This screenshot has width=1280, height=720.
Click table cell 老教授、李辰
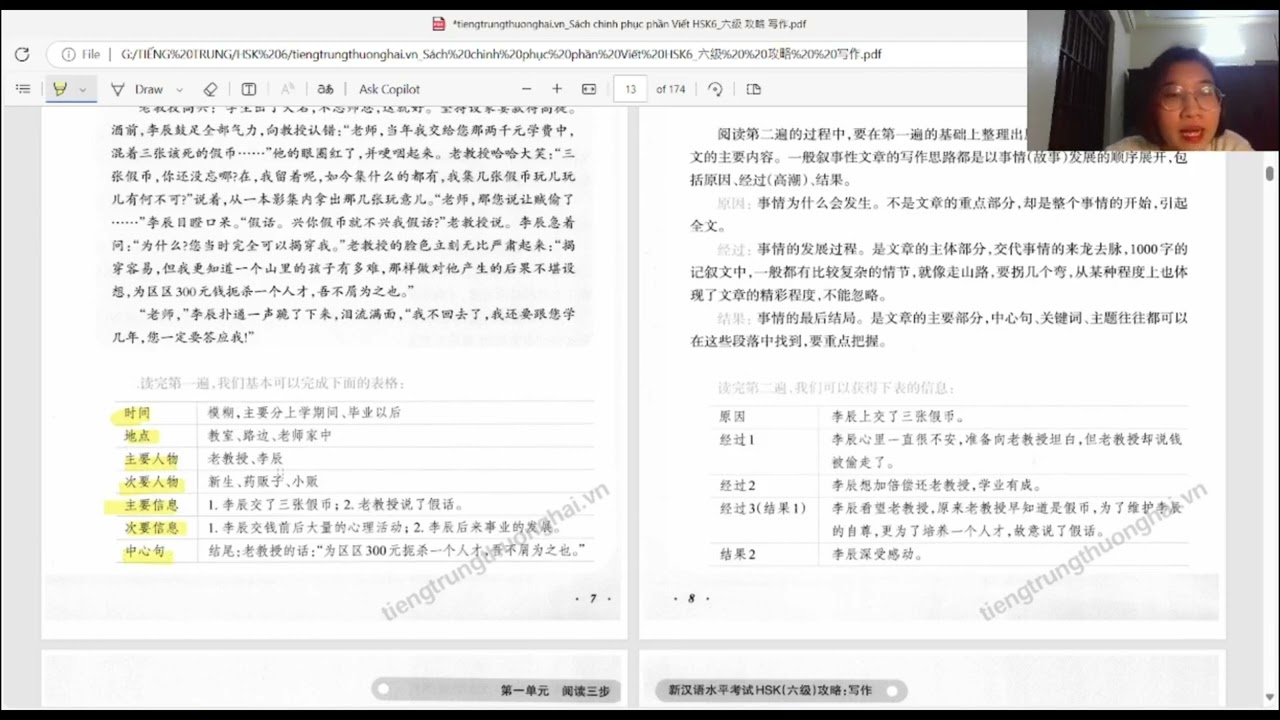(245, 459)
